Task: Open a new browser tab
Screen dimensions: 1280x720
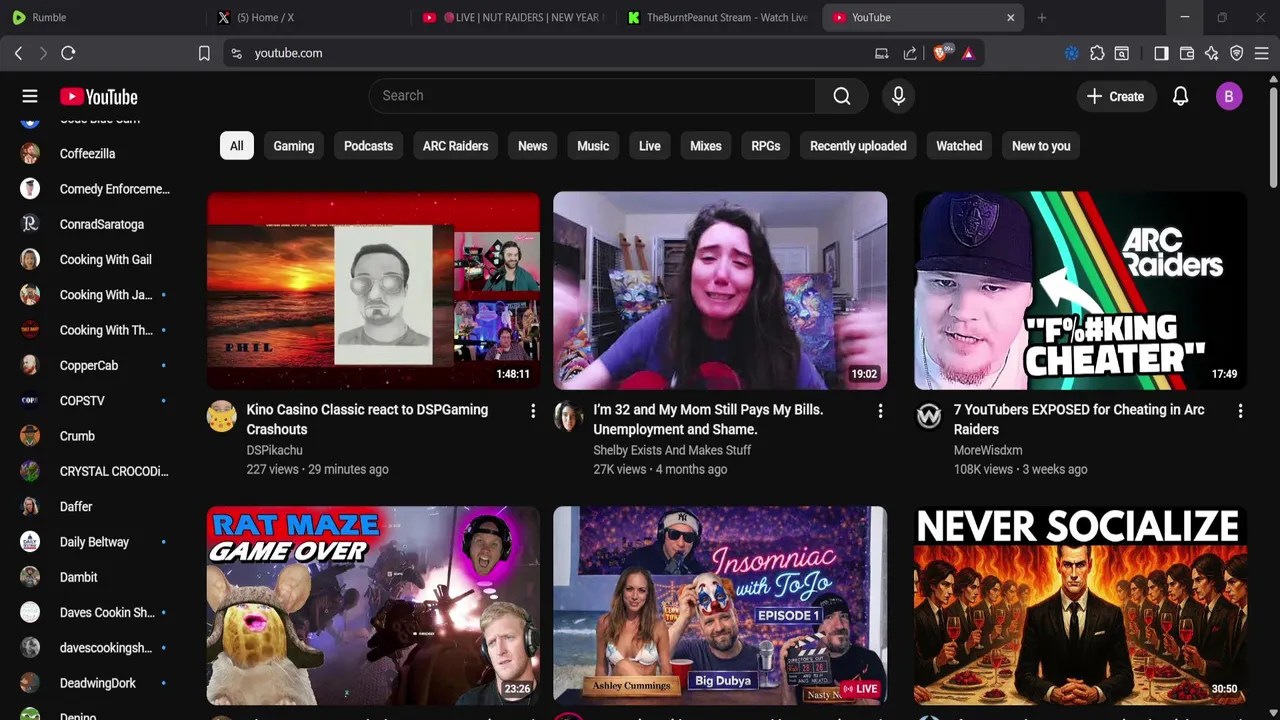Action: [x=1042, y=17]
